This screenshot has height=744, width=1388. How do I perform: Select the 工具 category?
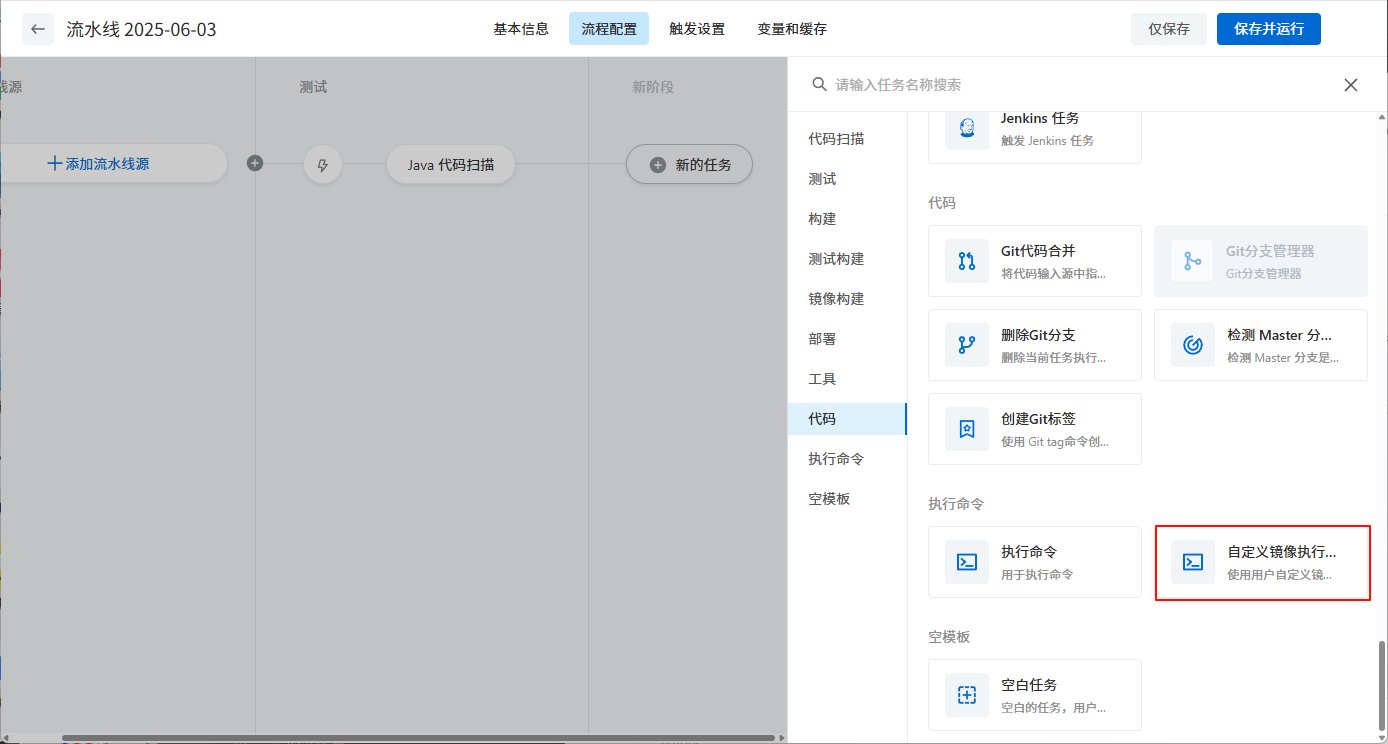pos(847,379)
